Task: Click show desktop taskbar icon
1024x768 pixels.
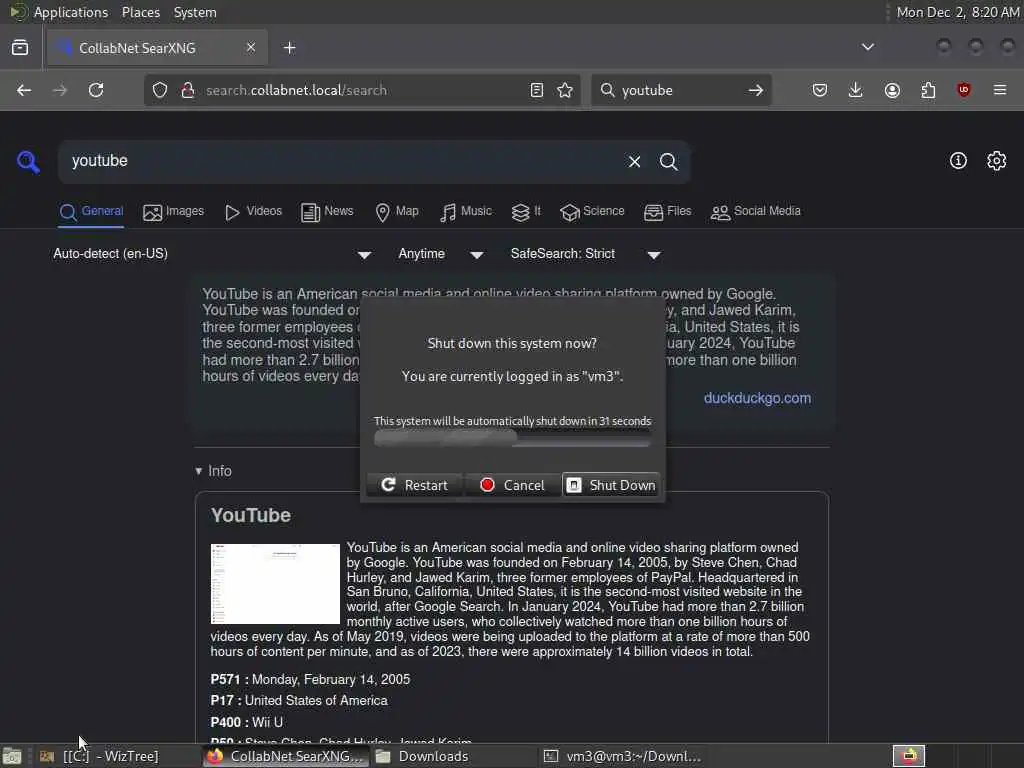Action: coord(12,757)
